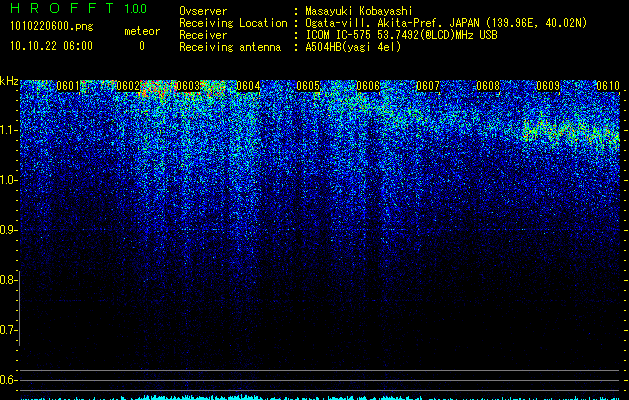Click the HROFFT 1.0.0 title text
Viewport: 629px width, 400px height.
[79, 8]
